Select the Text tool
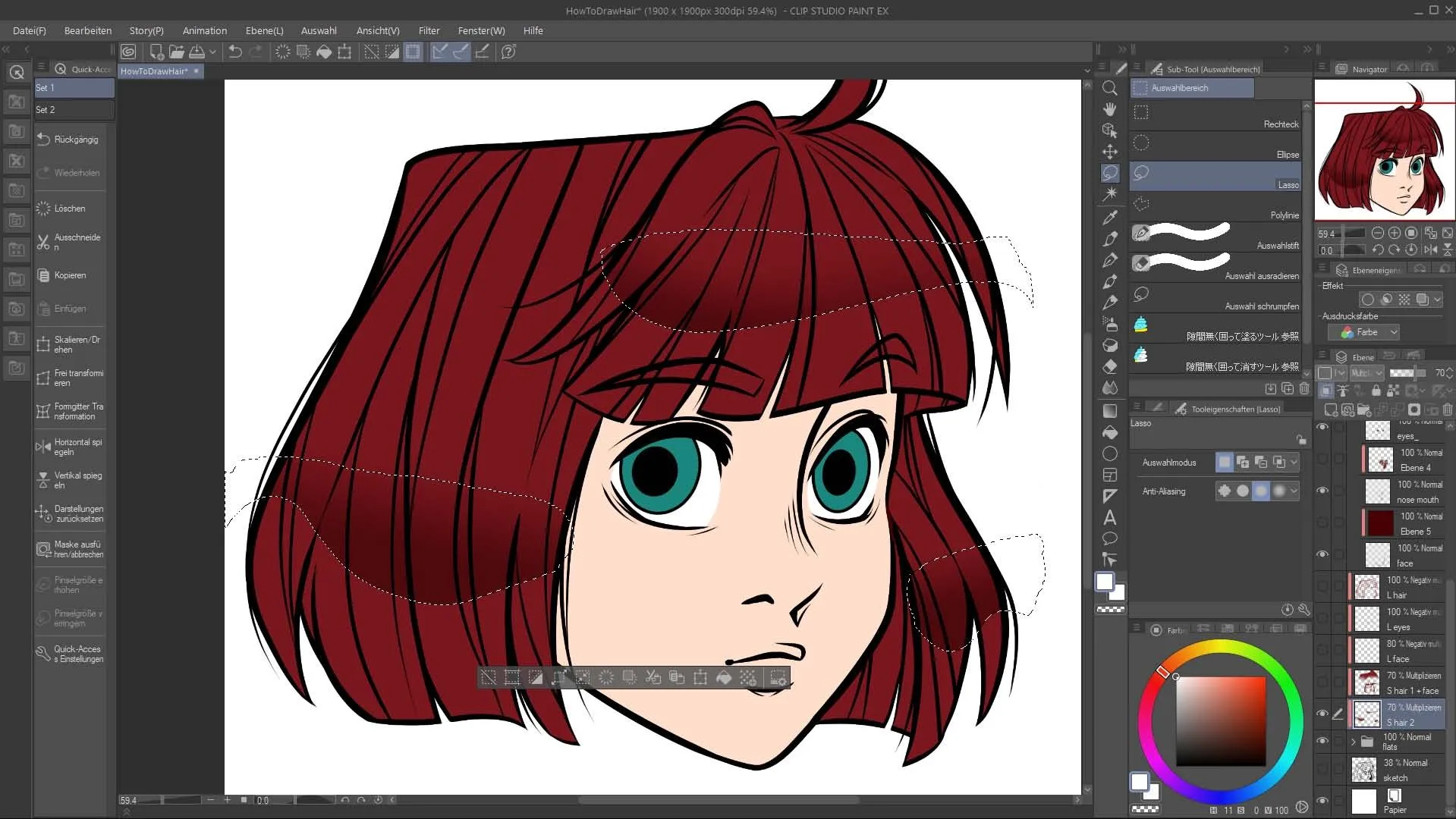 click(x=1109, y=518)
